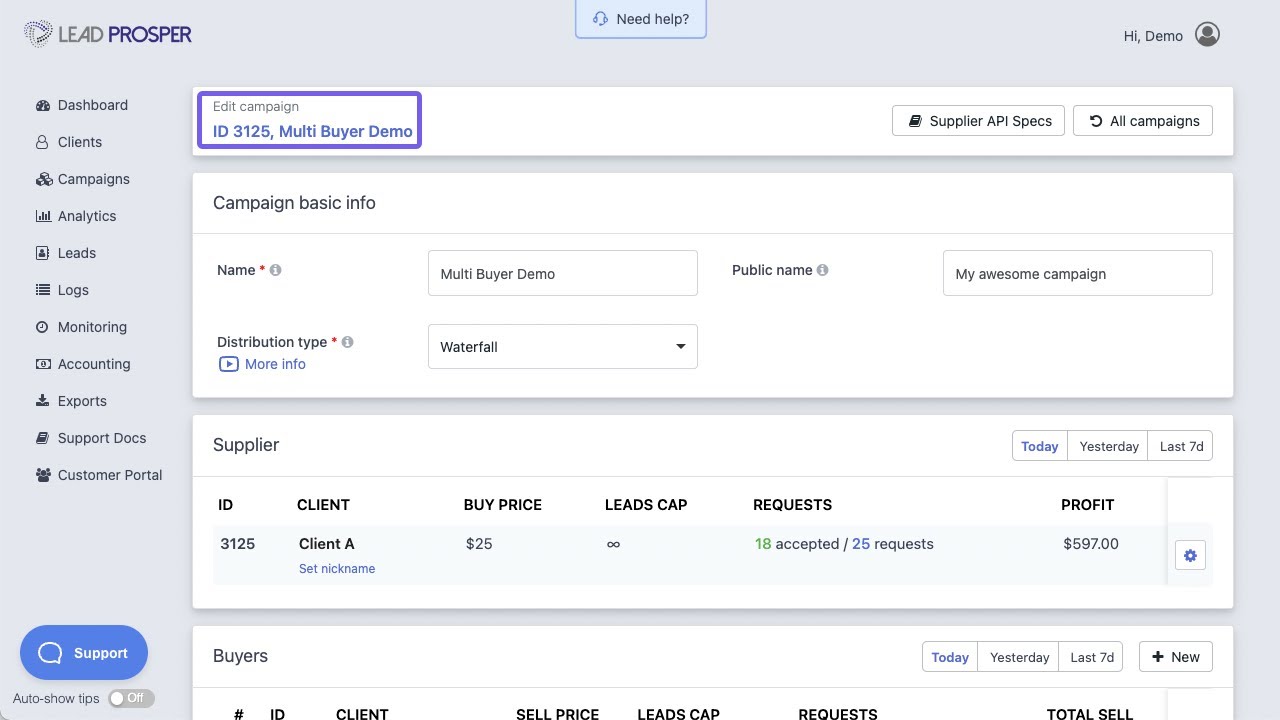Open the Distribution type Waterfall dropdown

coord(562,347)
